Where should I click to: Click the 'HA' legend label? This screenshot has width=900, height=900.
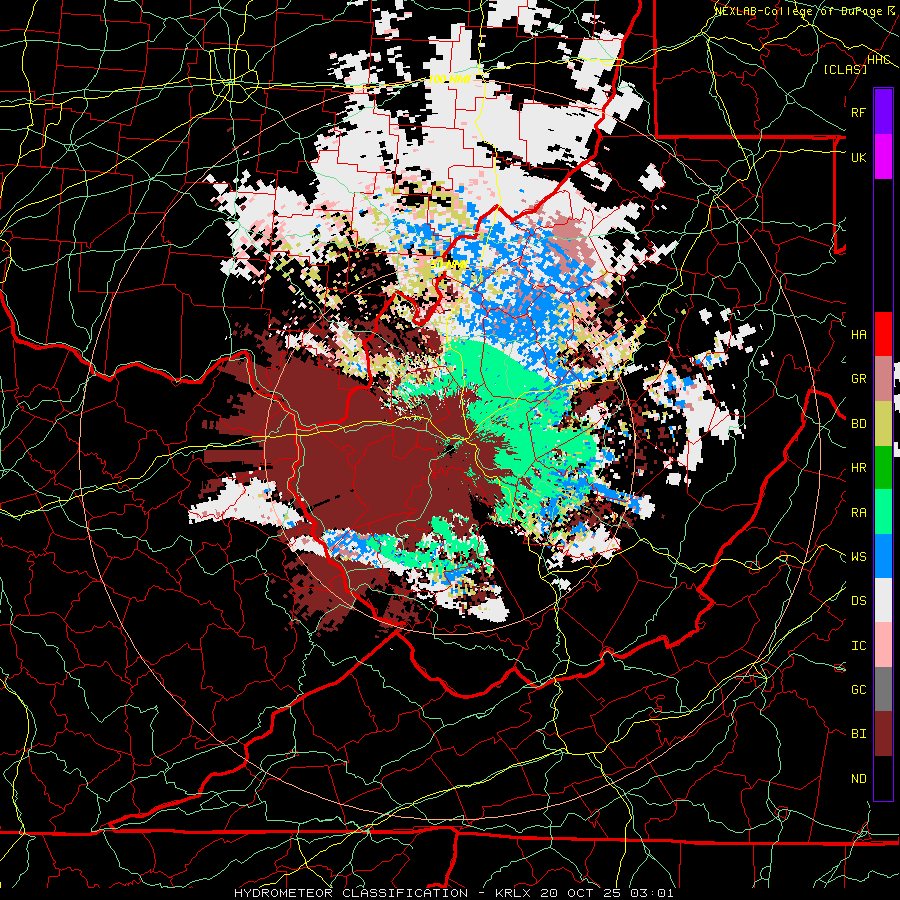[859, 335]
